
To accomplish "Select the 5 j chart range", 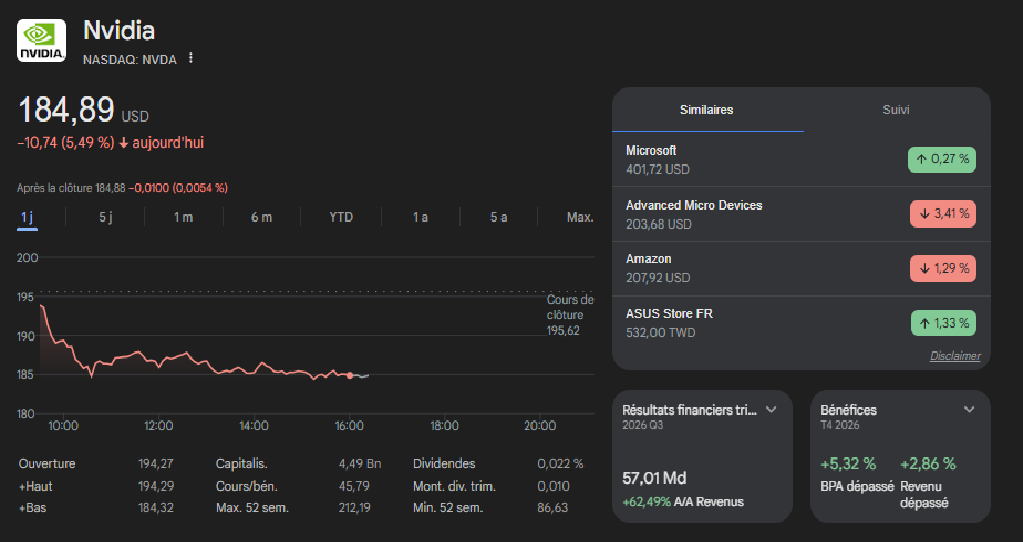I will tap(105, 217).
